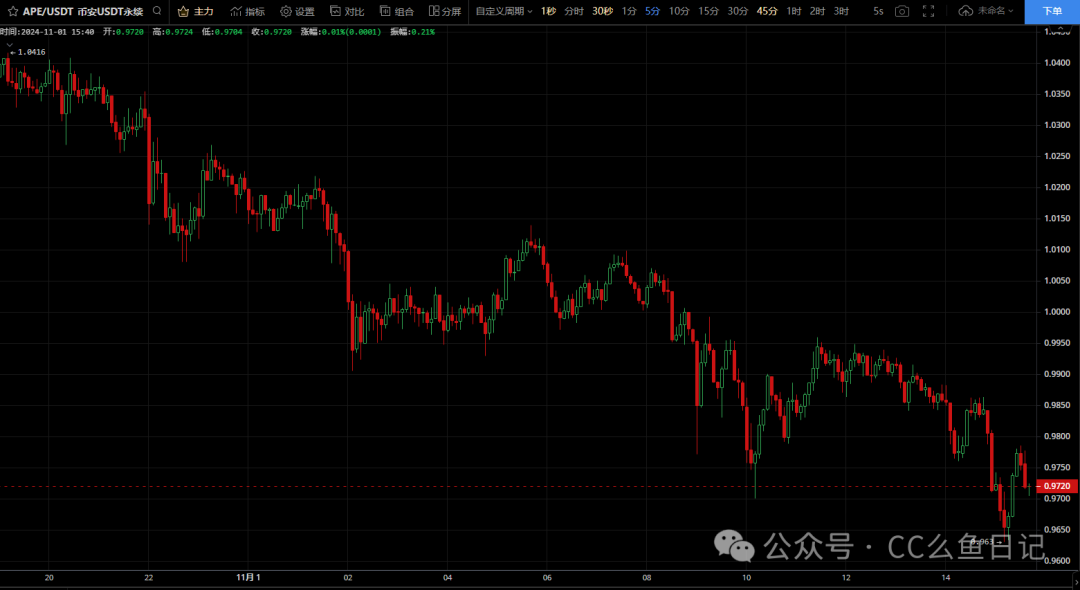Click the 1.0350 price axis label
The width and height of the screenshot is (1080, 590).
[1057, 94]
